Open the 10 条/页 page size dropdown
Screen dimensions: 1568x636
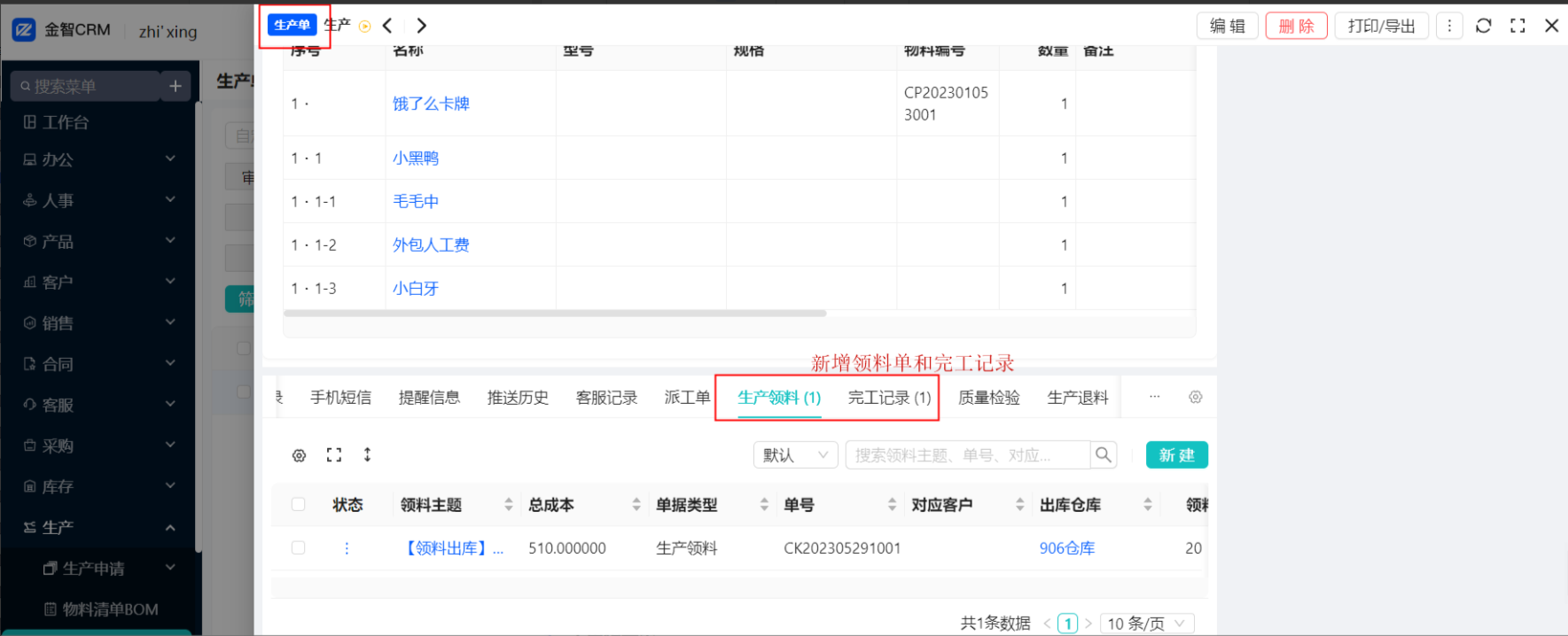(1147, 624)
